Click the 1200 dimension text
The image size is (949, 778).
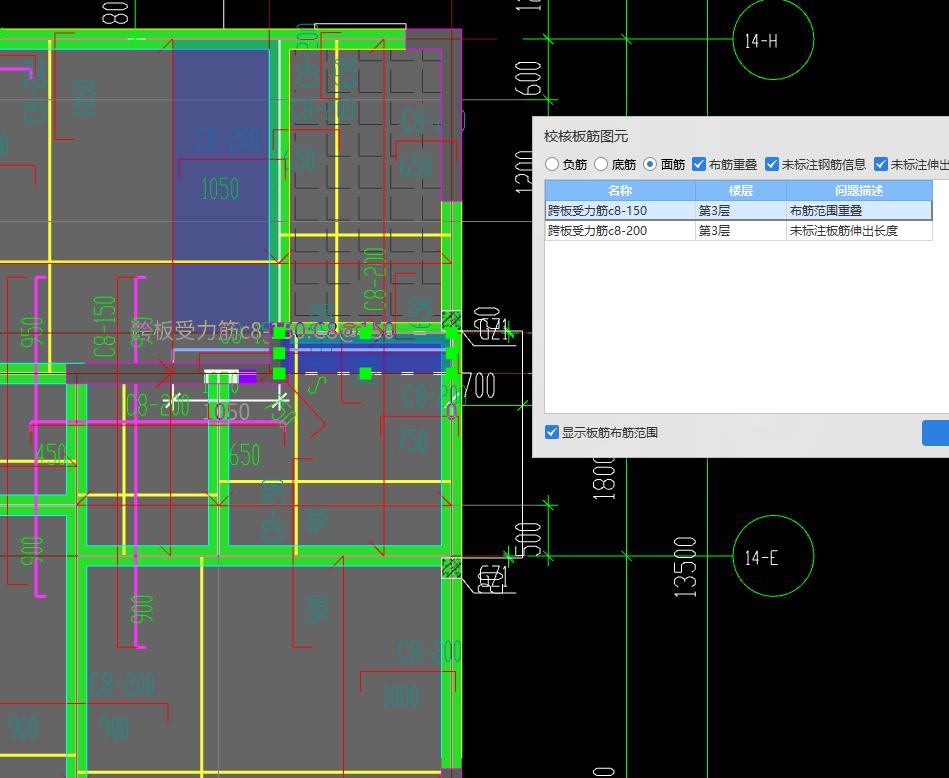[524, 172]
